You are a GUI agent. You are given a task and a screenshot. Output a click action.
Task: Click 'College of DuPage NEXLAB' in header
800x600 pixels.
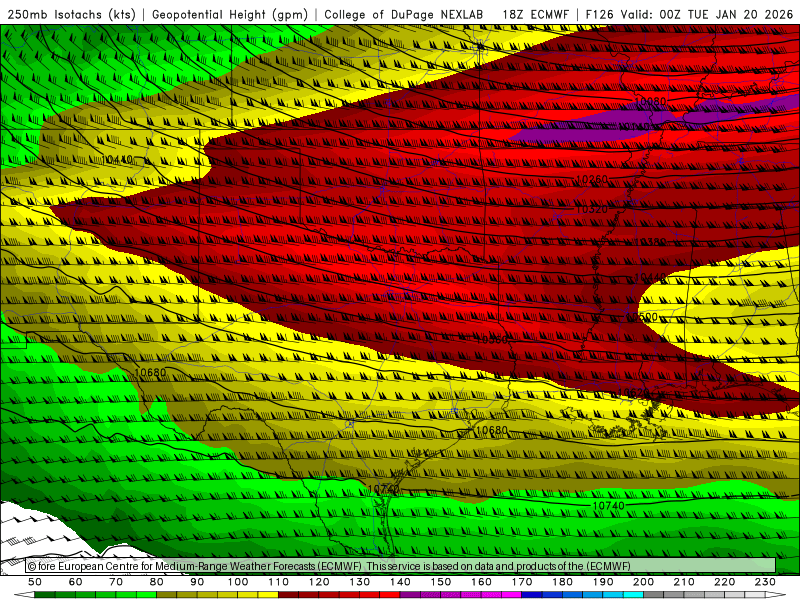(404, 14)
